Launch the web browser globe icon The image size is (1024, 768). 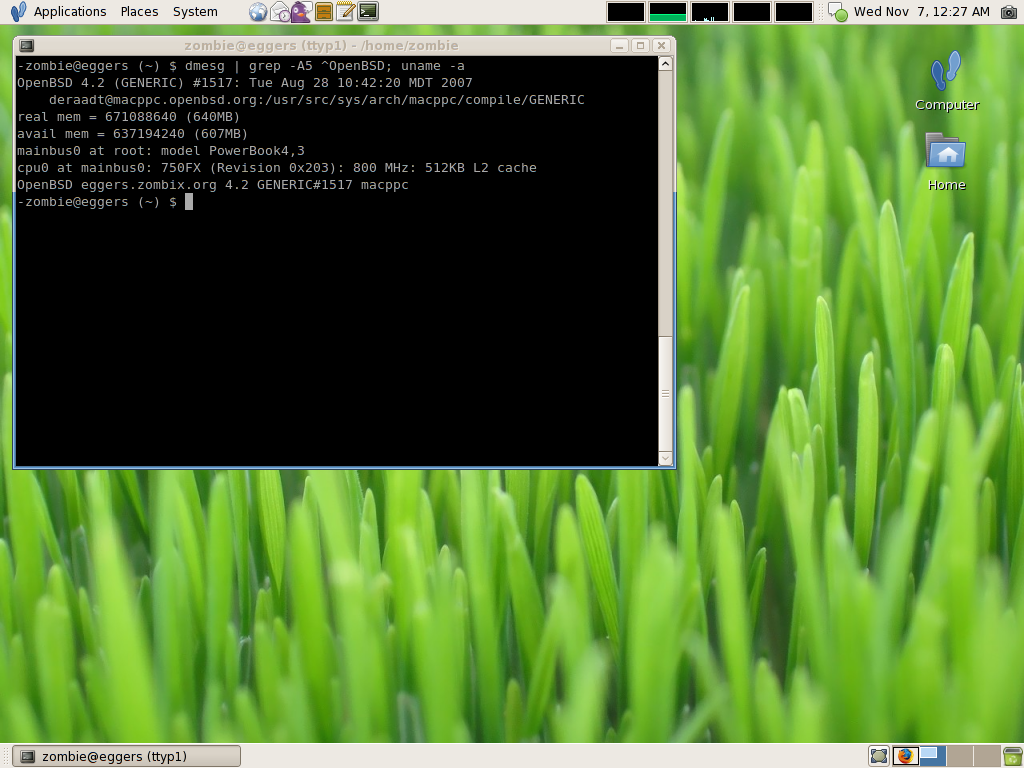(x=258, y=12)
